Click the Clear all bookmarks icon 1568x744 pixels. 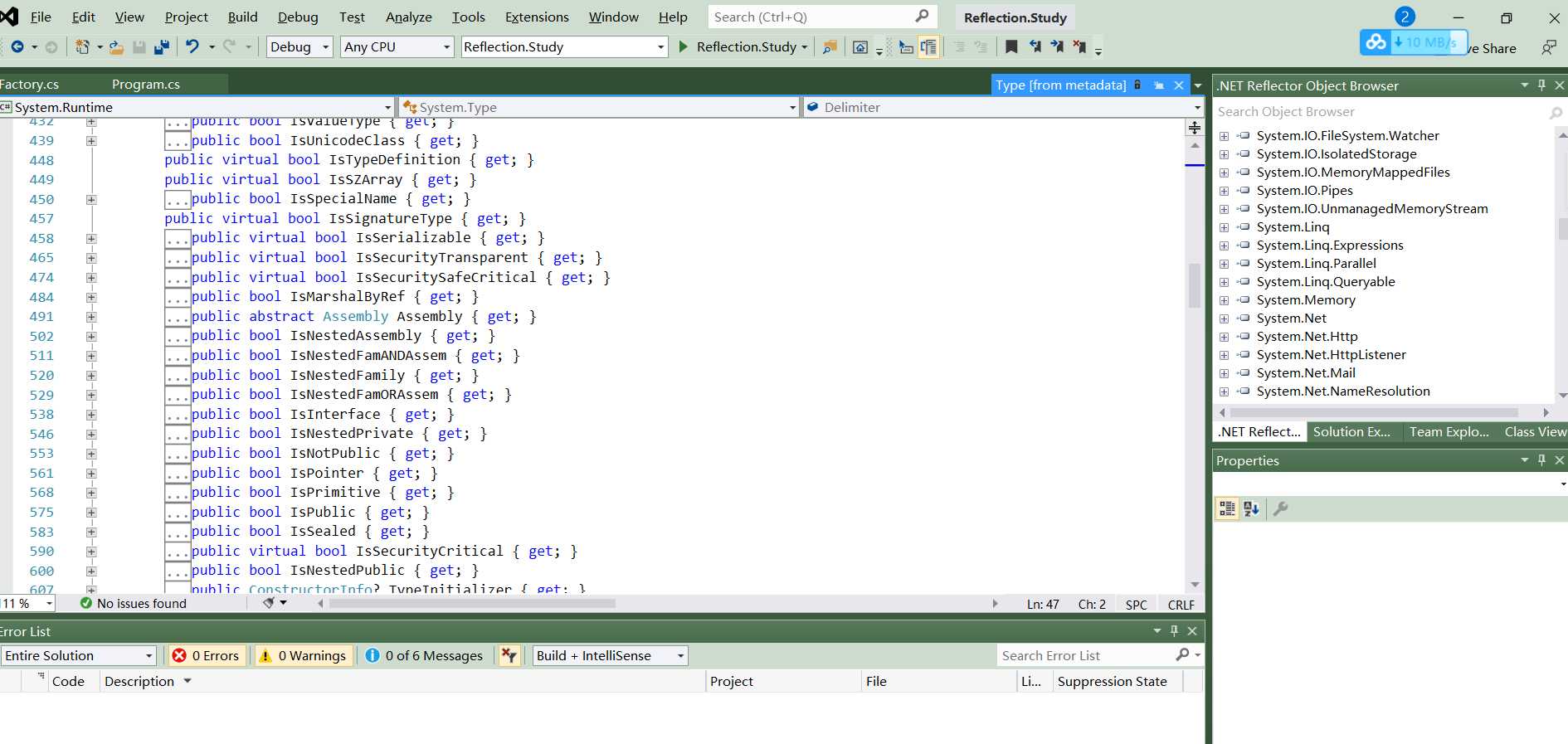click(x=1079, y=47)
